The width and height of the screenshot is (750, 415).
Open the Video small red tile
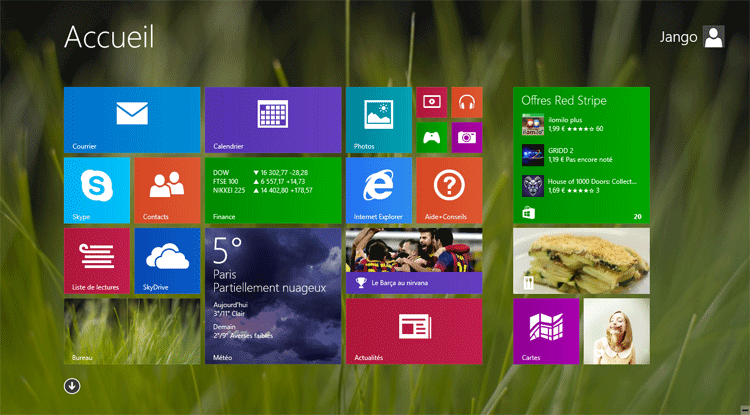(x=431, y=102)
